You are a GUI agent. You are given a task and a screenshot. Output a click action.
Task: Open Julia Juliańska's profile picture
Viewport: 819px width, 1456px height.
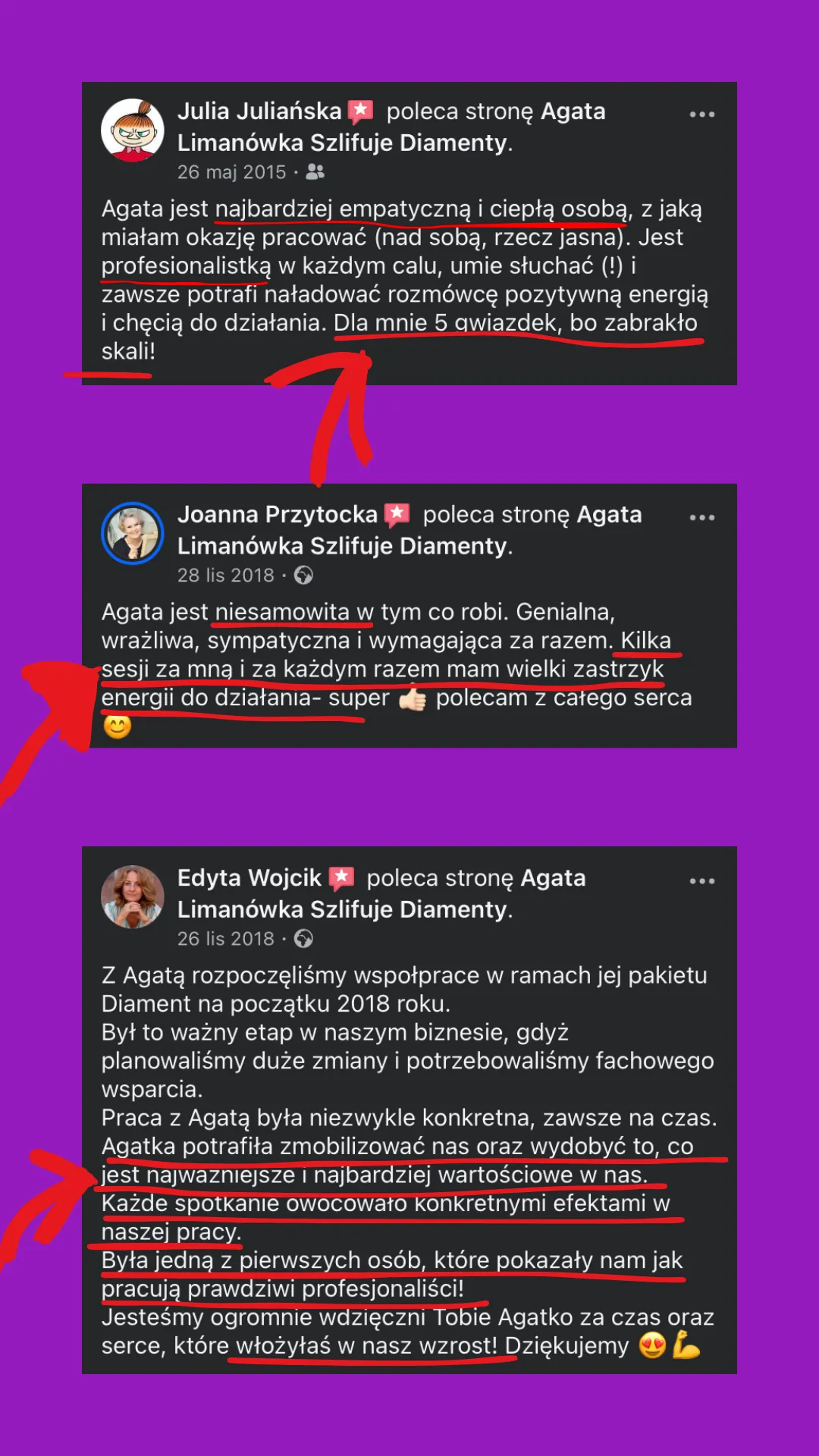point(133,130)
